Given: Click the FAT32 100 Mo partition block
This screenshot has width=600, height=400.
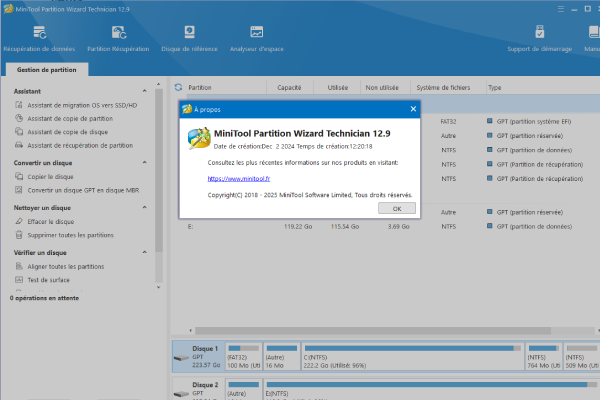Looking at the screenshot, I should click(x=243, y=356).
